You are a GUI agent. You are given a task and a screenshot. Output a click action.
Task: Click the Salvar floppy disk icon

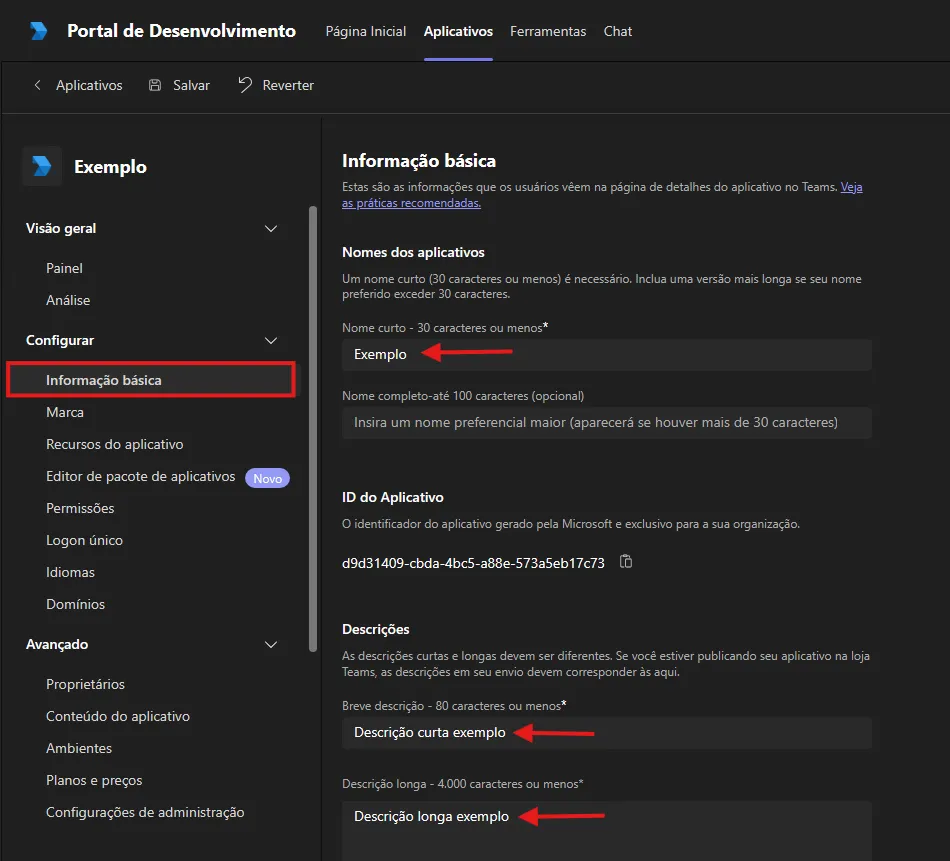[155, 85]
